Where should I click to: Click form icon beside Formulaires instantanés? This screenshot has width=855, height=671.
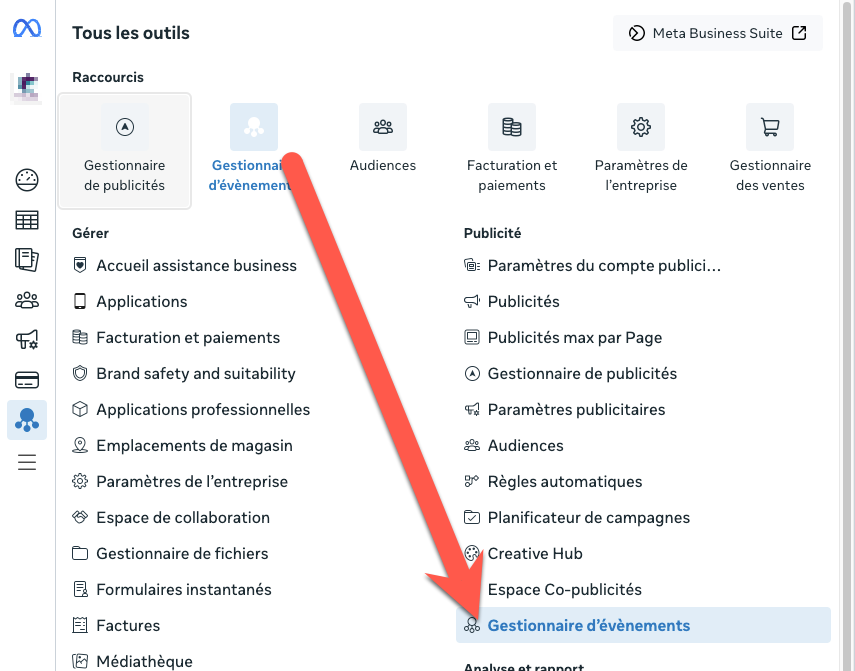click(x=80, y=589)
